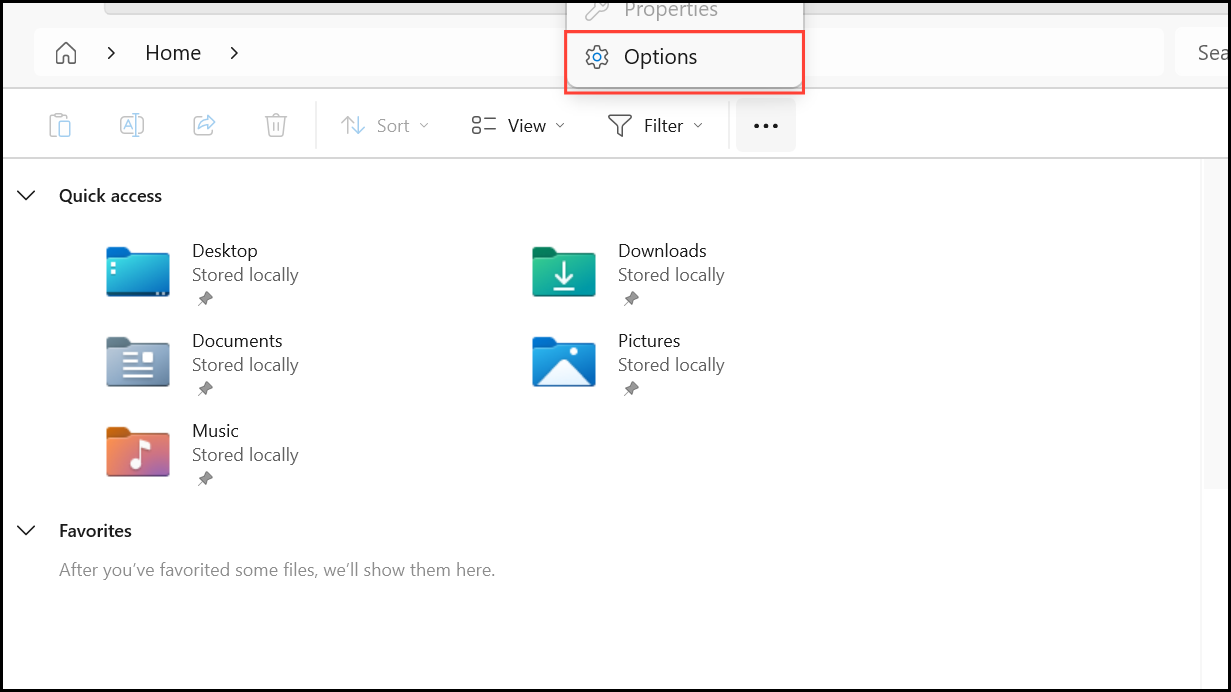Select the Rename icon
The width and height of the screenshot is (1231, 692).
pyautogui.click(x=131, y=125)
